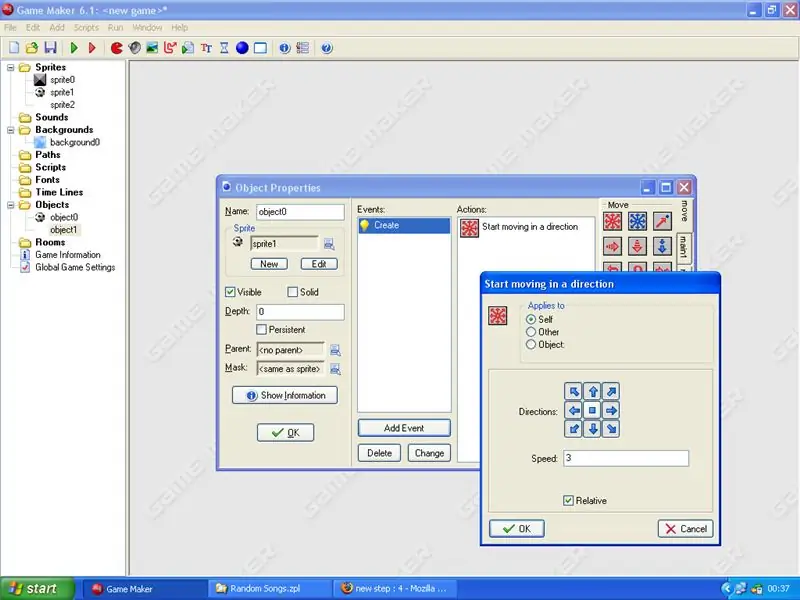Click the Save game floppy icon
The image size is (800, 600).
coord(50,48)
